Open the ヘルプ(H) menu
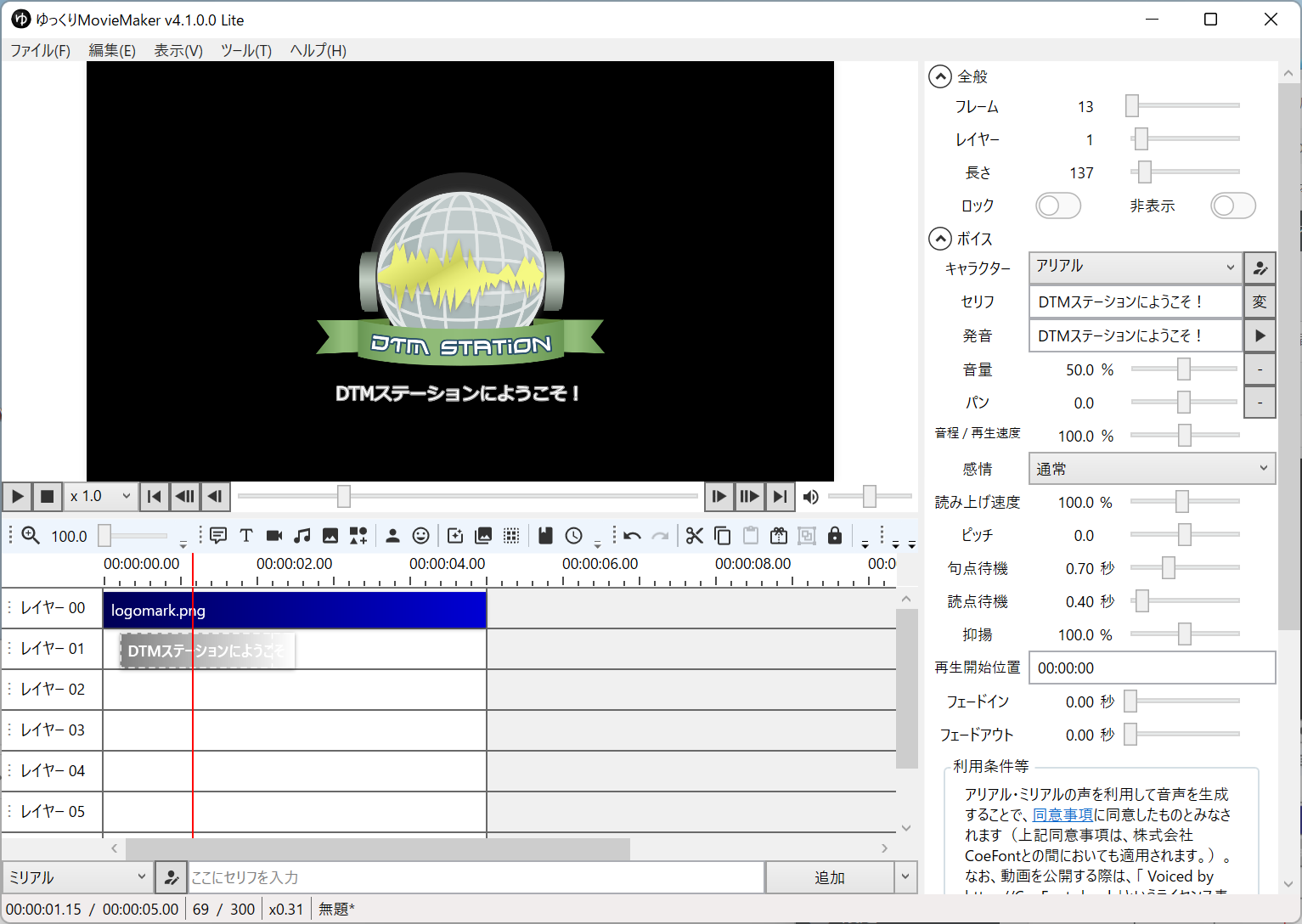The width and height of the screenshot is (1302, 924). pos(318,51)
